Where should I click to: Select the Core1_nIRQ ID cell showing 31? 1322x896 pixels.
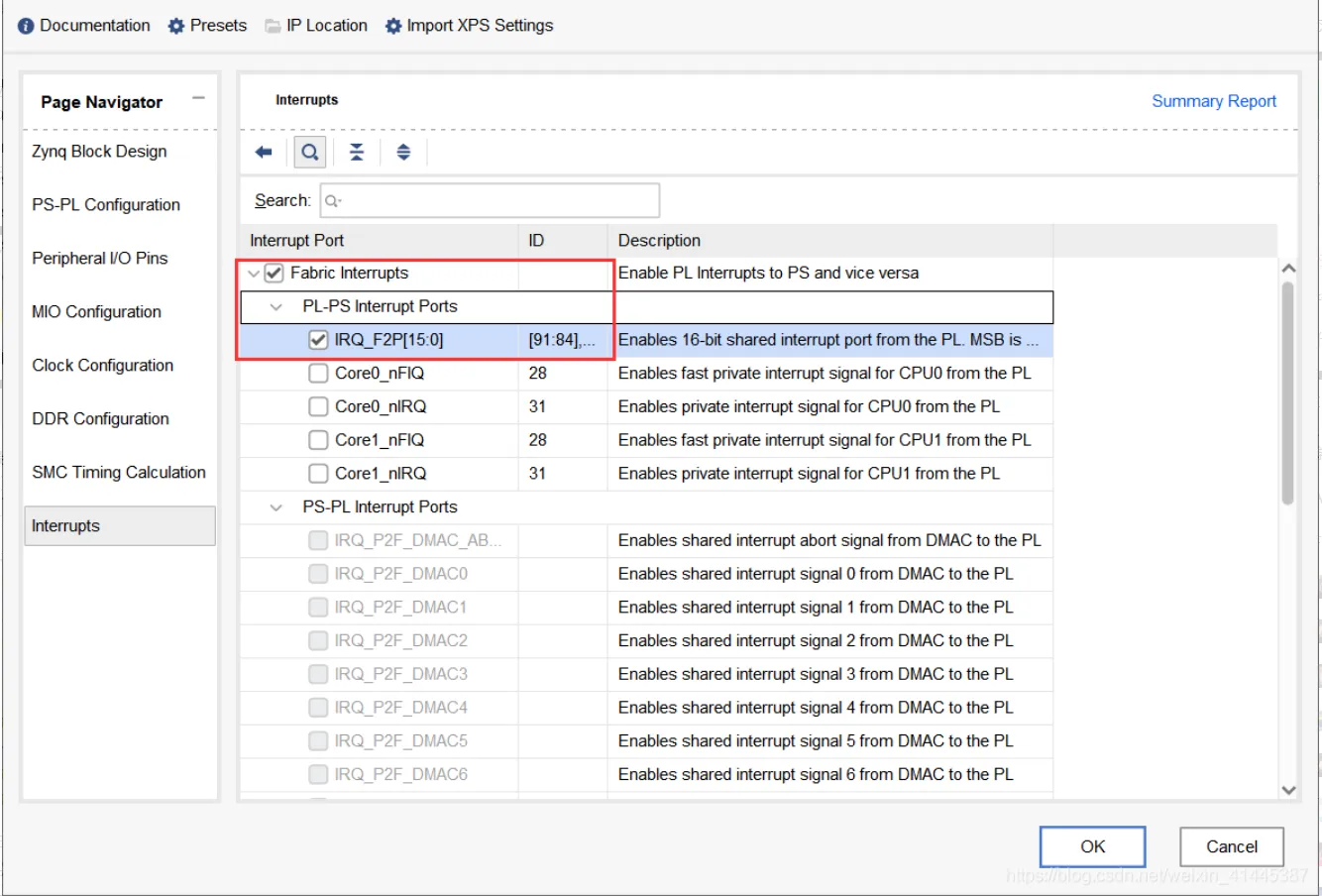coord(562,474)
